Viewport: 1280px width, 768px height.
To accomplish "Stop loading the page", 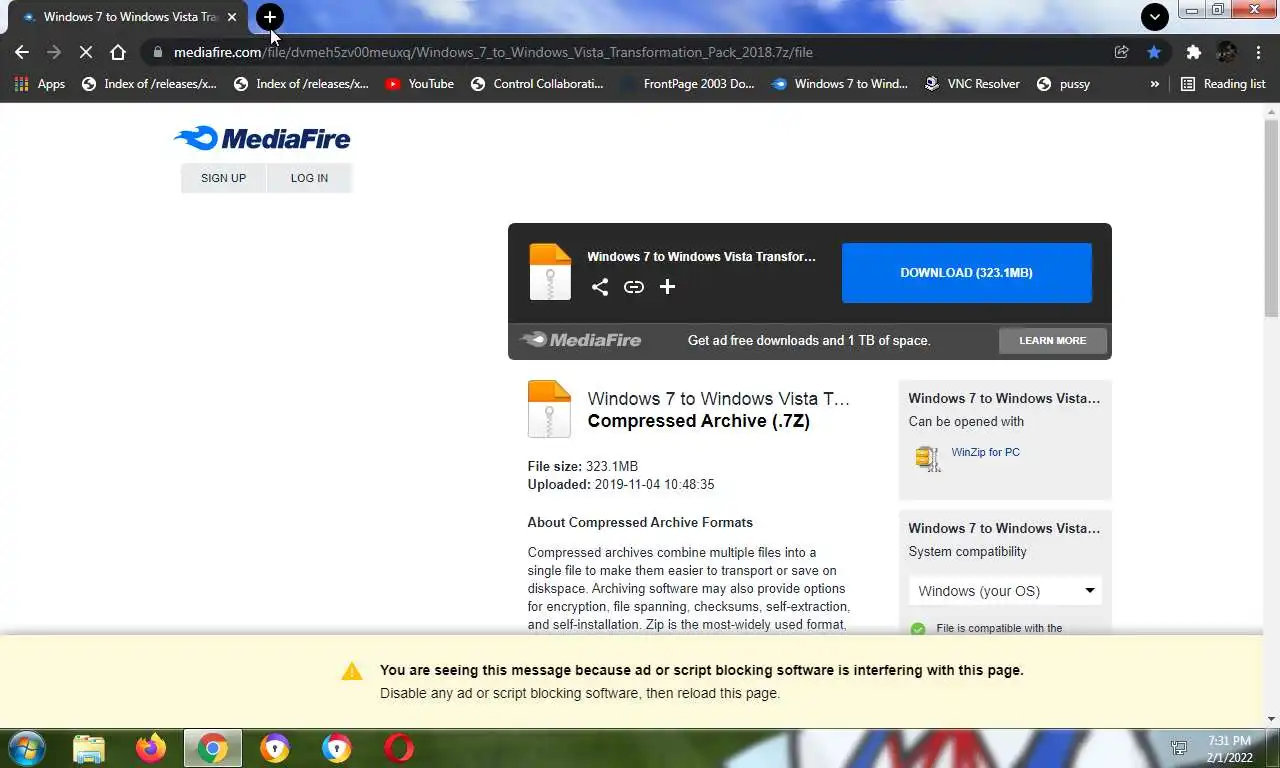I will pyautogui.click(x=86, y=52).
